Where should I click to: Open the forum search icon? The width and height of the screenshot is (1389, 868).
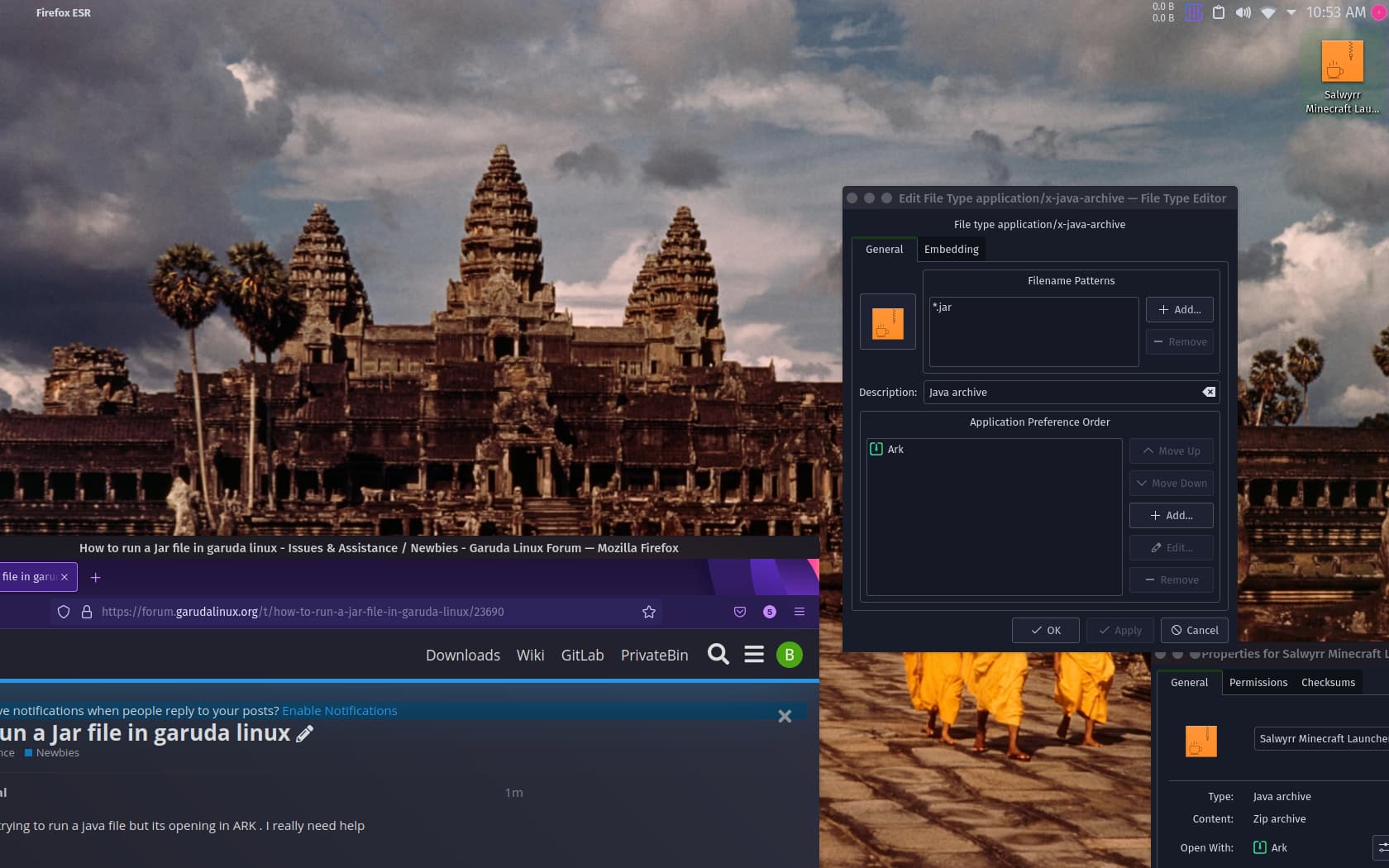click(x=718, y=655)
